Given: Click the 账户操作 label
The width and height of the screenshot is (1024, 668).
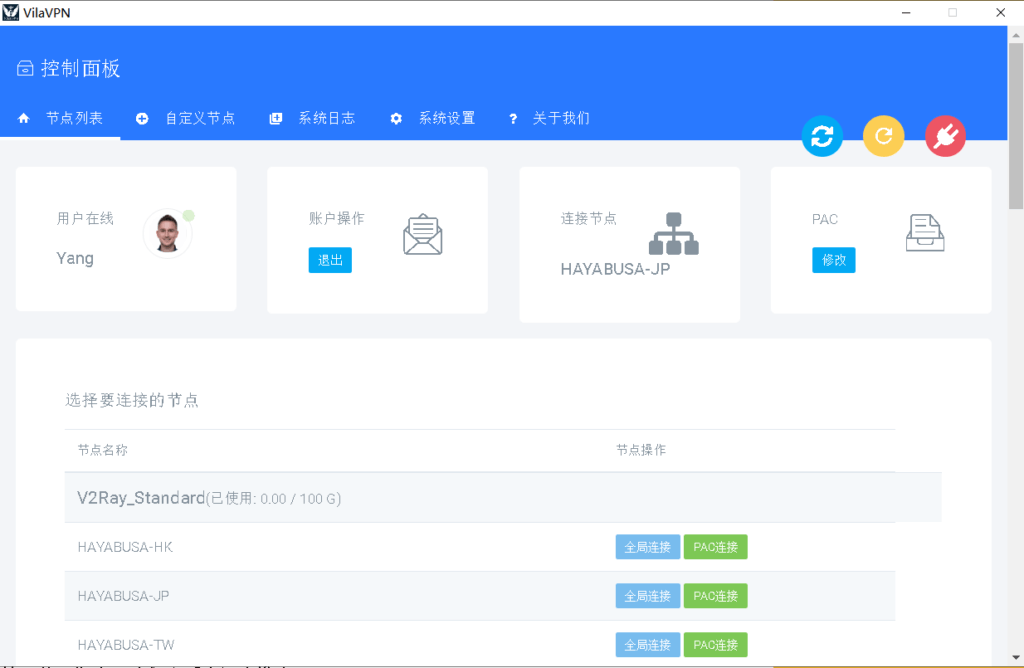Looking at the screenshot, I should coord(336,219).
